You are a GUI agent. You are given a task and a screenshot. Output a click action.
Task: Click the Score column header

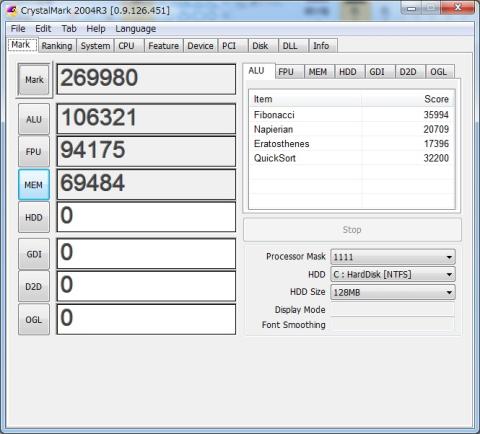tap(408, 99)
